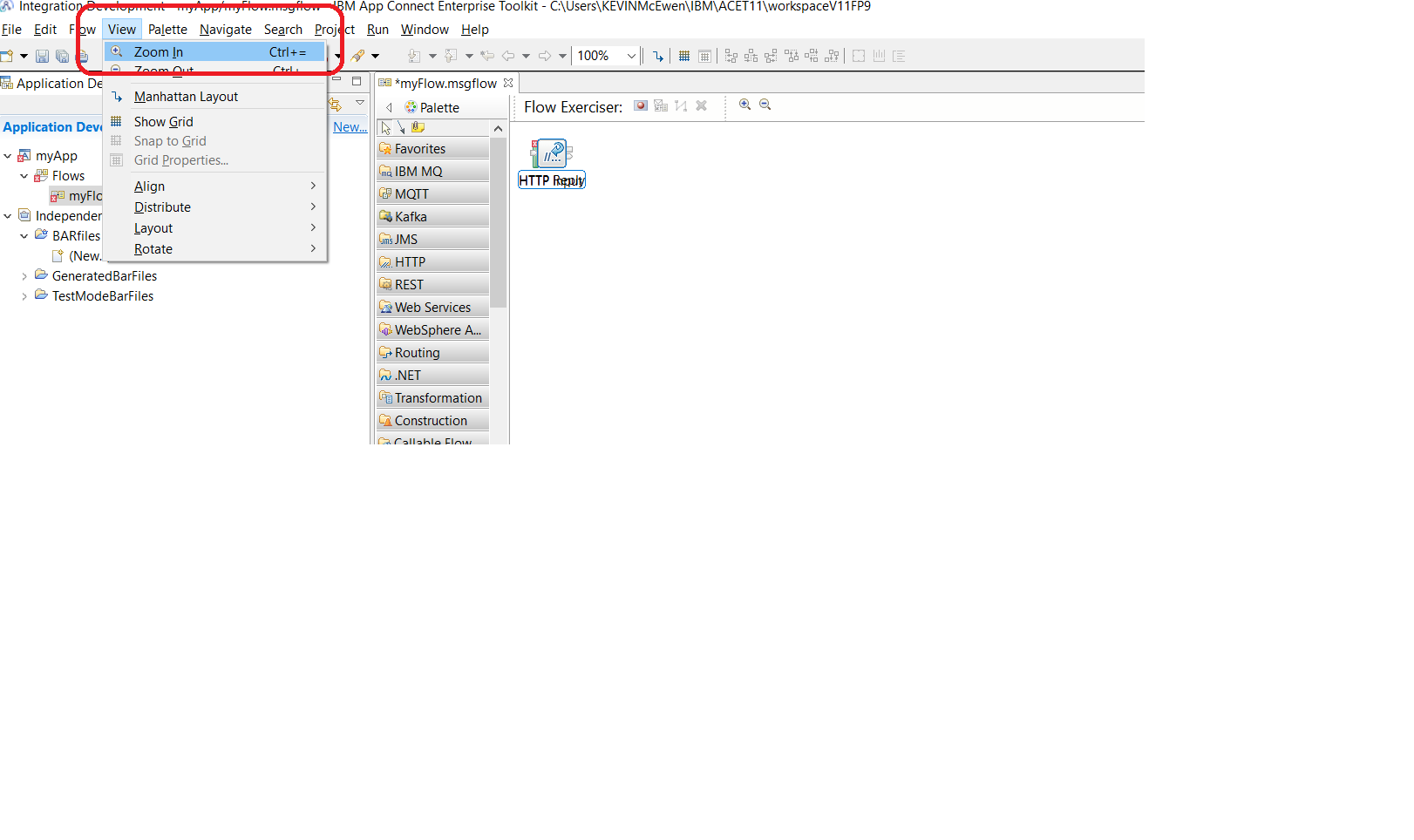Open the Align submenu

click(149, 186)
